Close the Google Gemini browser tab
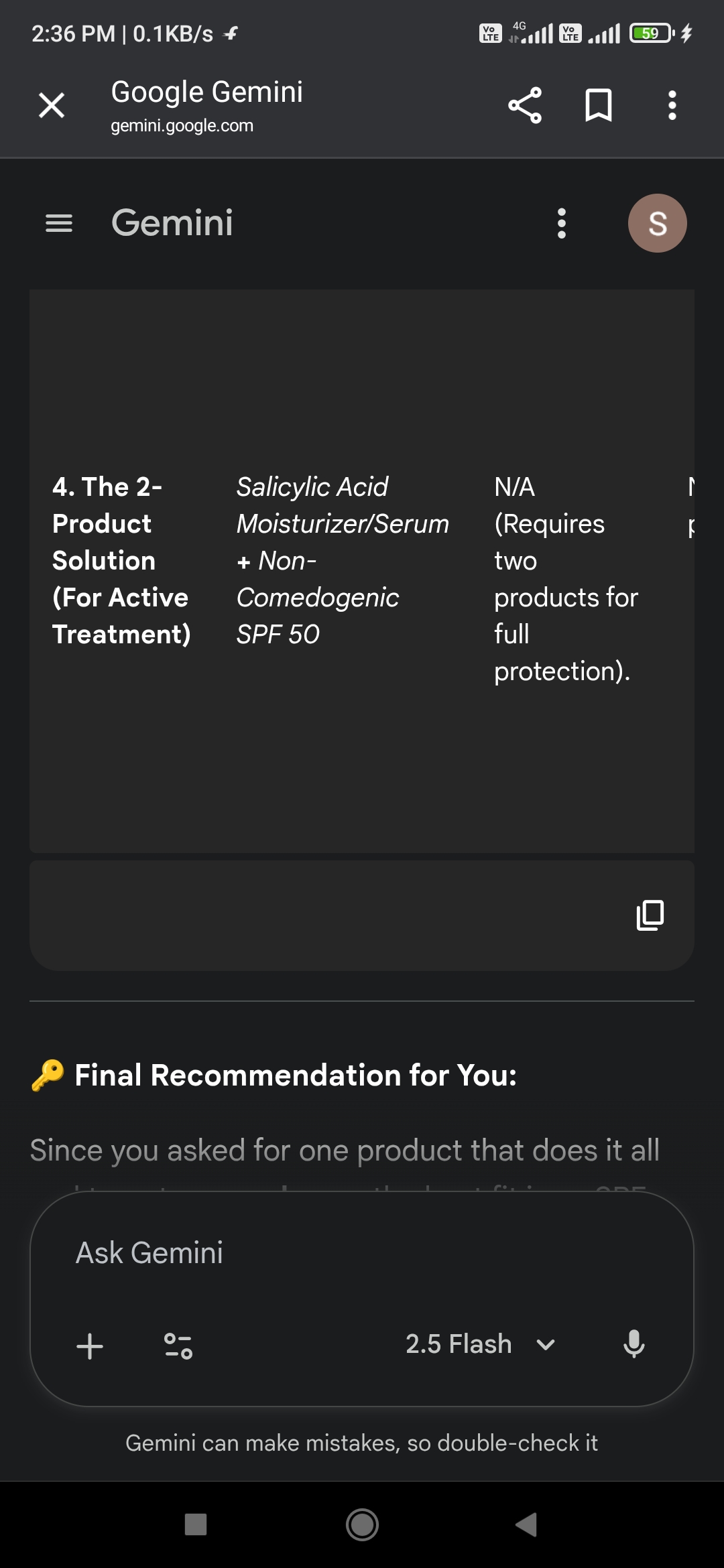Screen dimensions: 724x1568 tap(52, 105)
